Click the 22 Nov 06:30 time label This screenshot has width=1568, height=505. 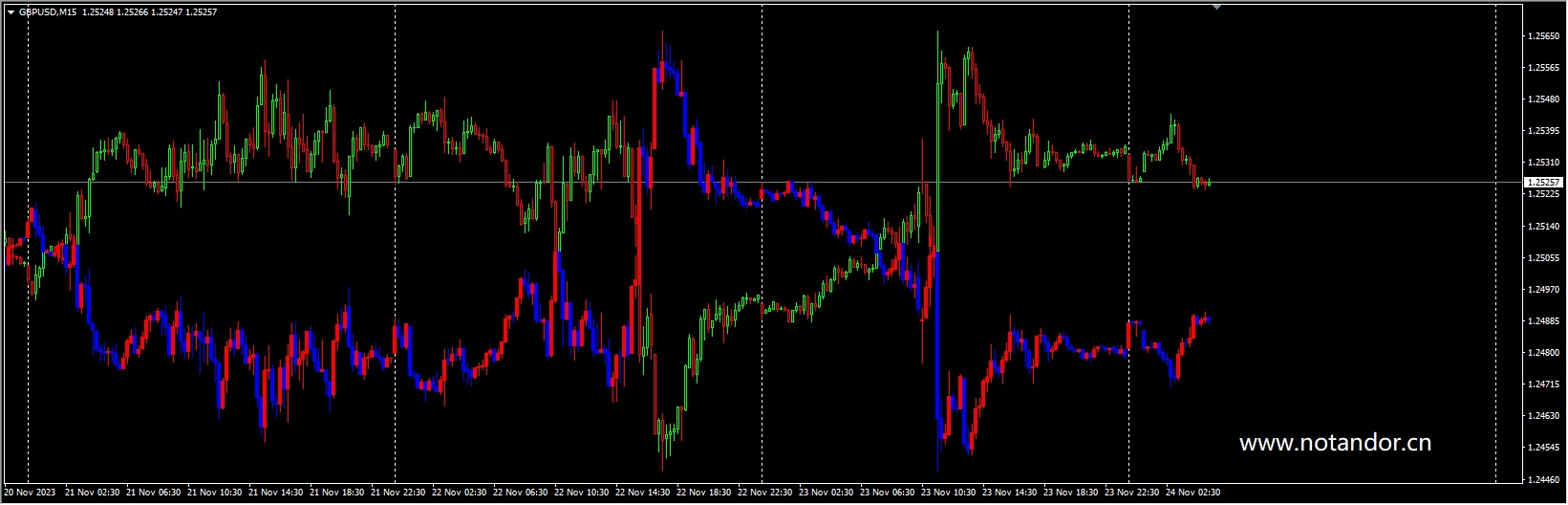click(x=522, y=493)
